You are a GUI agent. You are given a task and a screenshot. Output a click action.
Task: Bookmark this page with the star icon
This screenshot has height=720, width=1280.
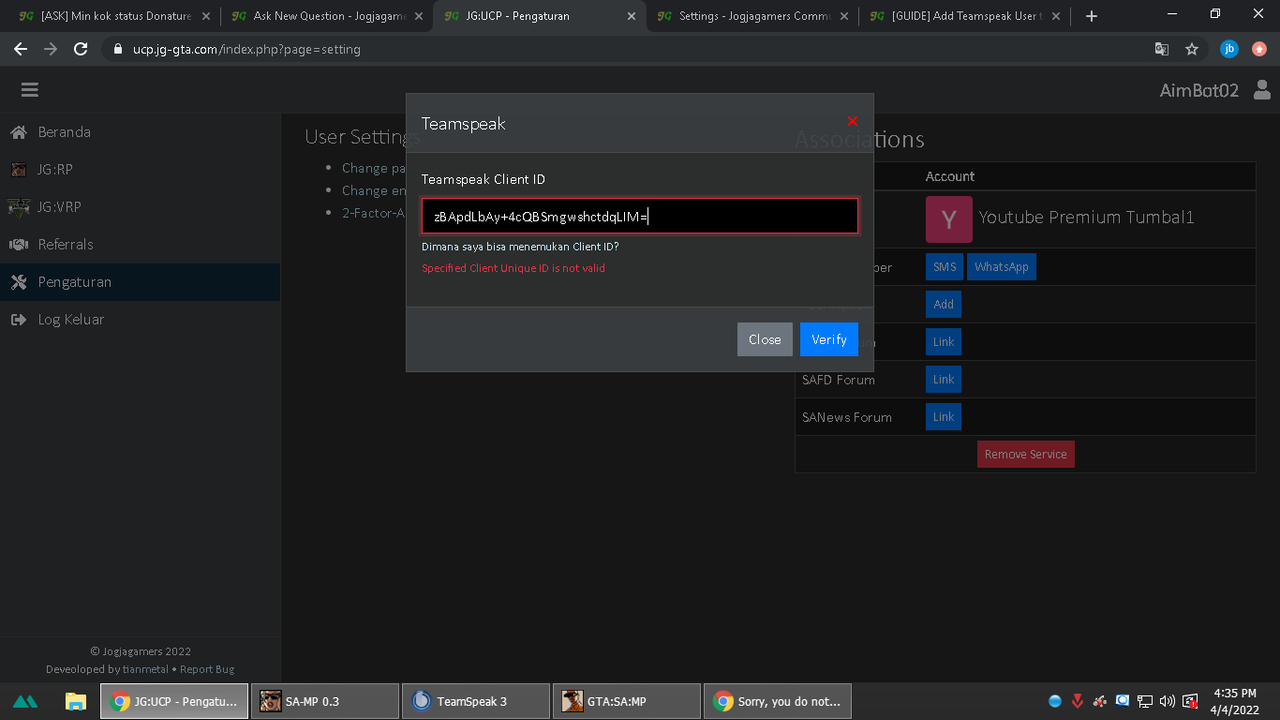click(1191, 49)
